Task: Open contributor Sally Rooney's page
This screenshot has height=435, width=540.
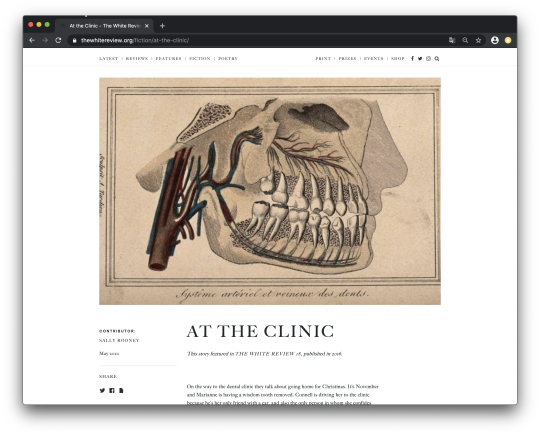Action: coord(119,340)
